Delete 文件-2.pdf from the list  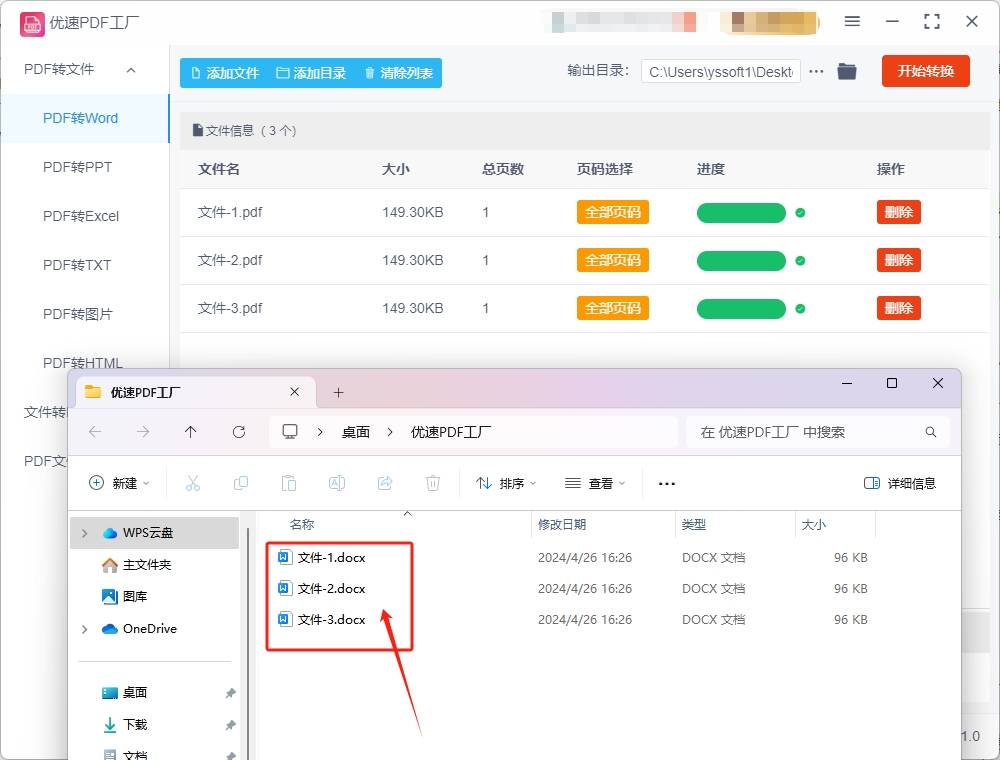(x=899, y=260)
